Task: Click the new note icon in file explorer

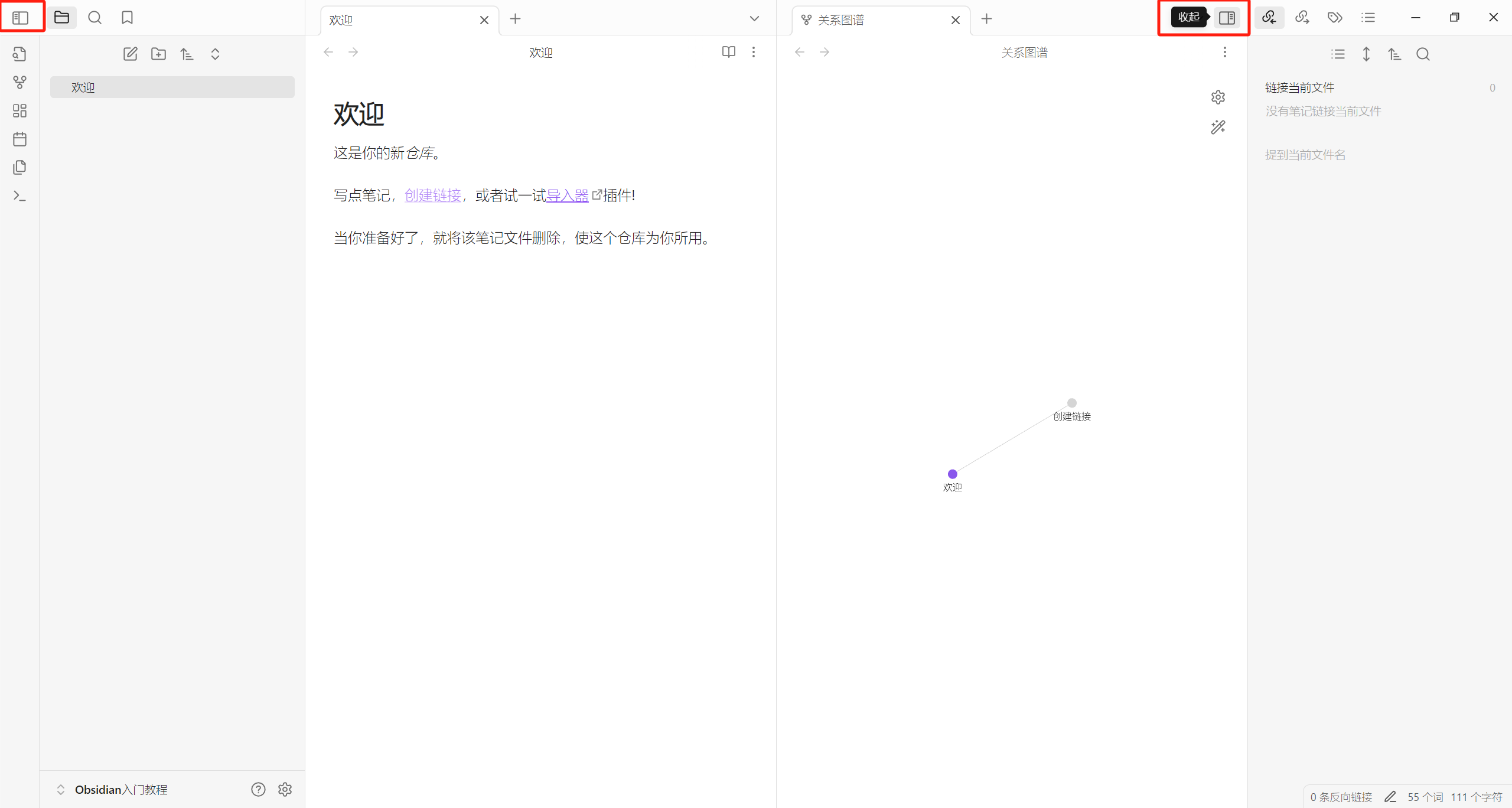Action: coord(130,54)
